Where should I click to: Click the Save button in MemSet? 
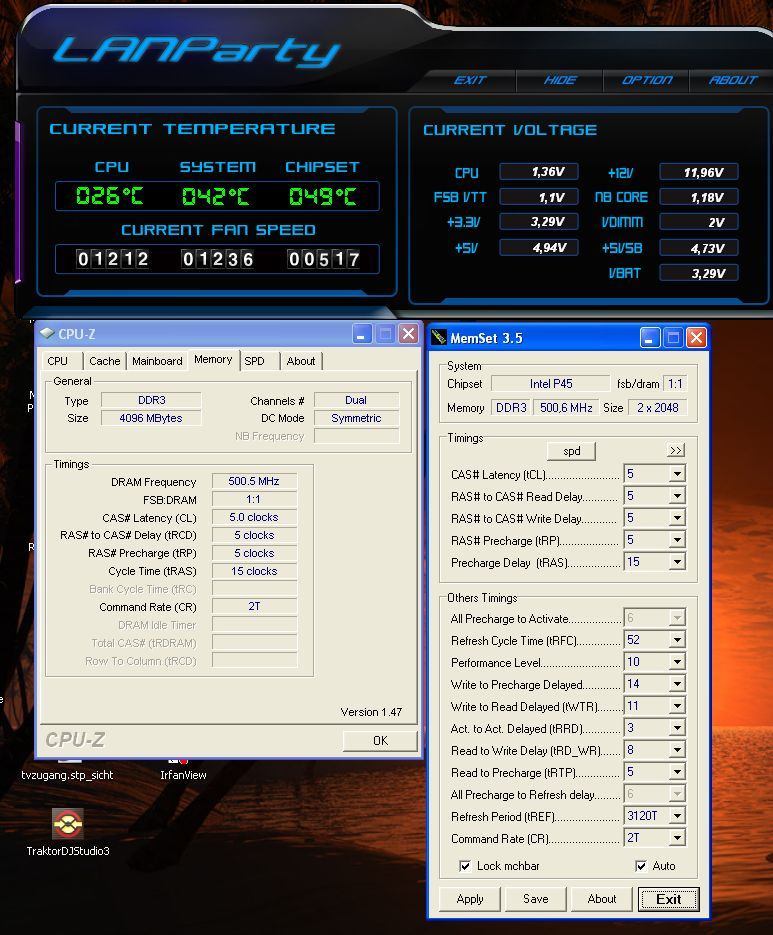tap(536, 899)
